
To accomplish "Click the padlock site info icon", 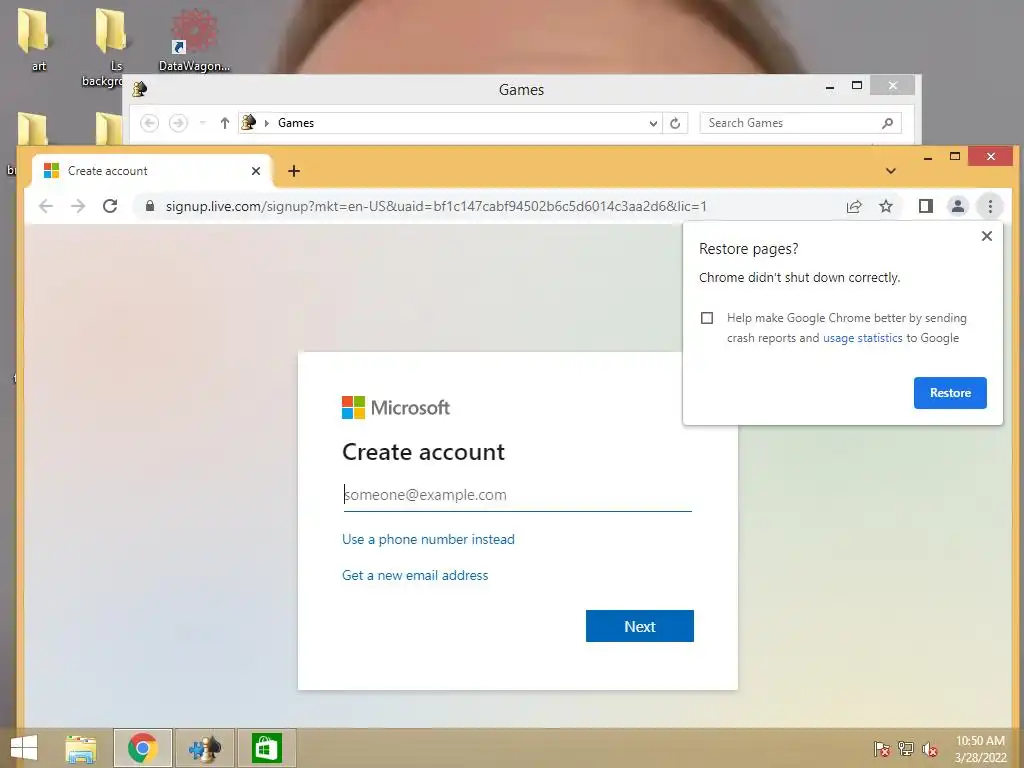I will point(150,206).
